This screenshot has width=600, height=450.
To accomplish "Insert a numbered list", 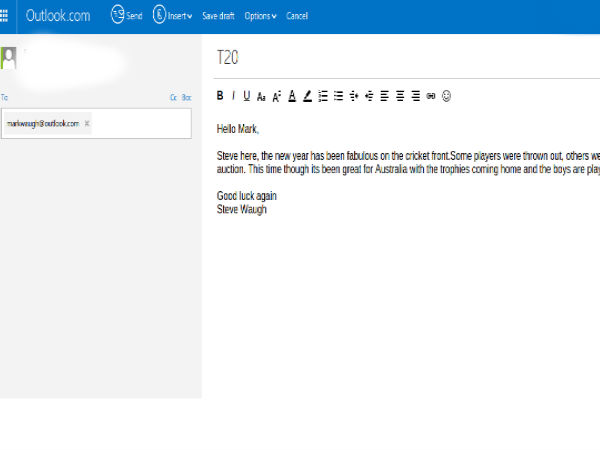I will click(323, 96).
